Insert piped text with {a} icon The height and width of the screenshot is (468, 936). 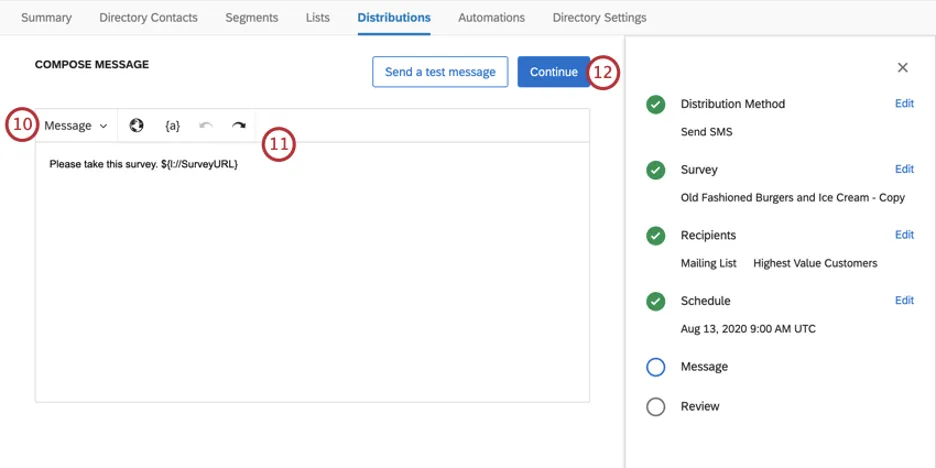[x=172, y=126]
